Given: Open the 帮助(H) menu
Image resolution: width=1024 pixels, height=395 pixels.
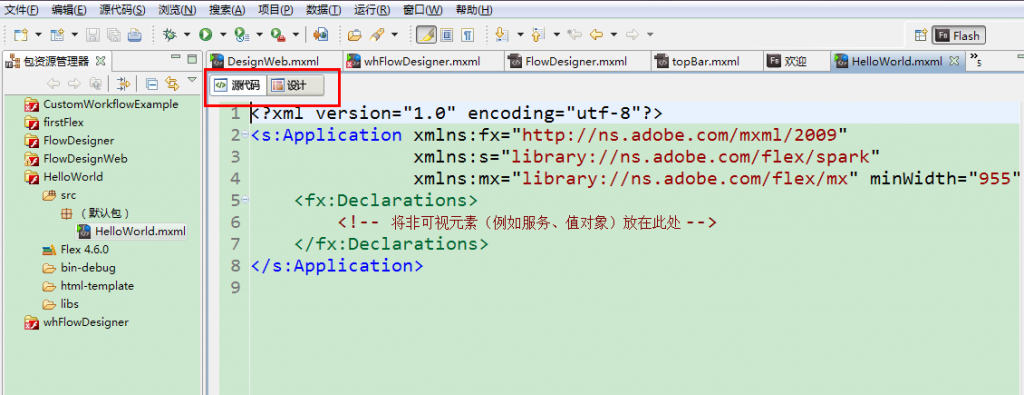Looking at the screenshot, I should coord(473,10).
